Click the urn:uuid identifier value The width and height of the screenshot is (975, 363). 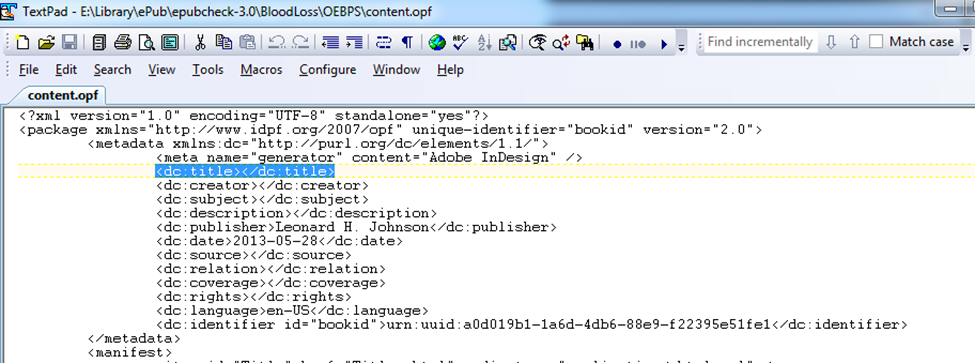point(578,324)
